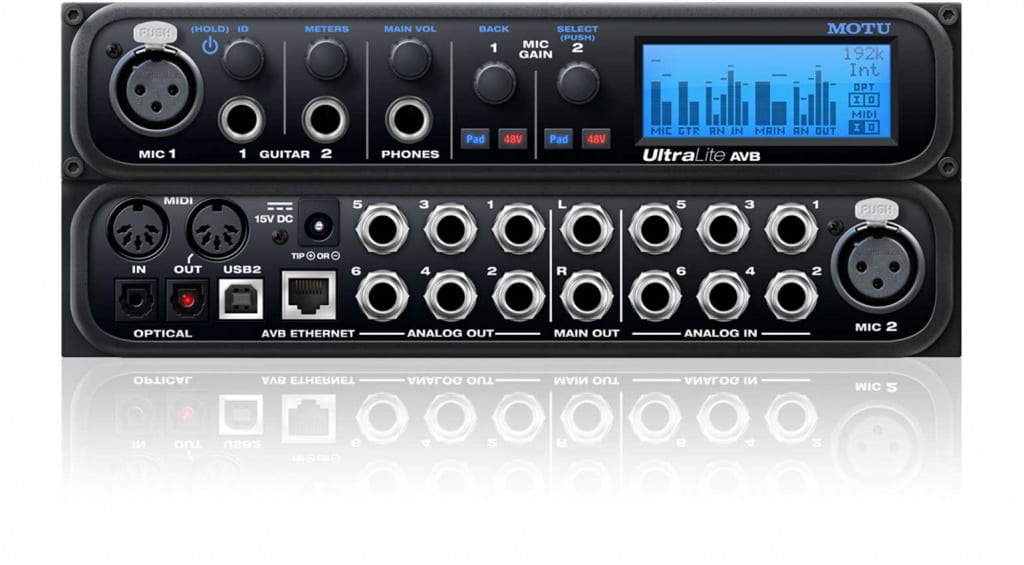Click the analog out 6 jack
The height and width of the screenshot is (565, 1024).
pyautogui.click(x=383, y=297)
